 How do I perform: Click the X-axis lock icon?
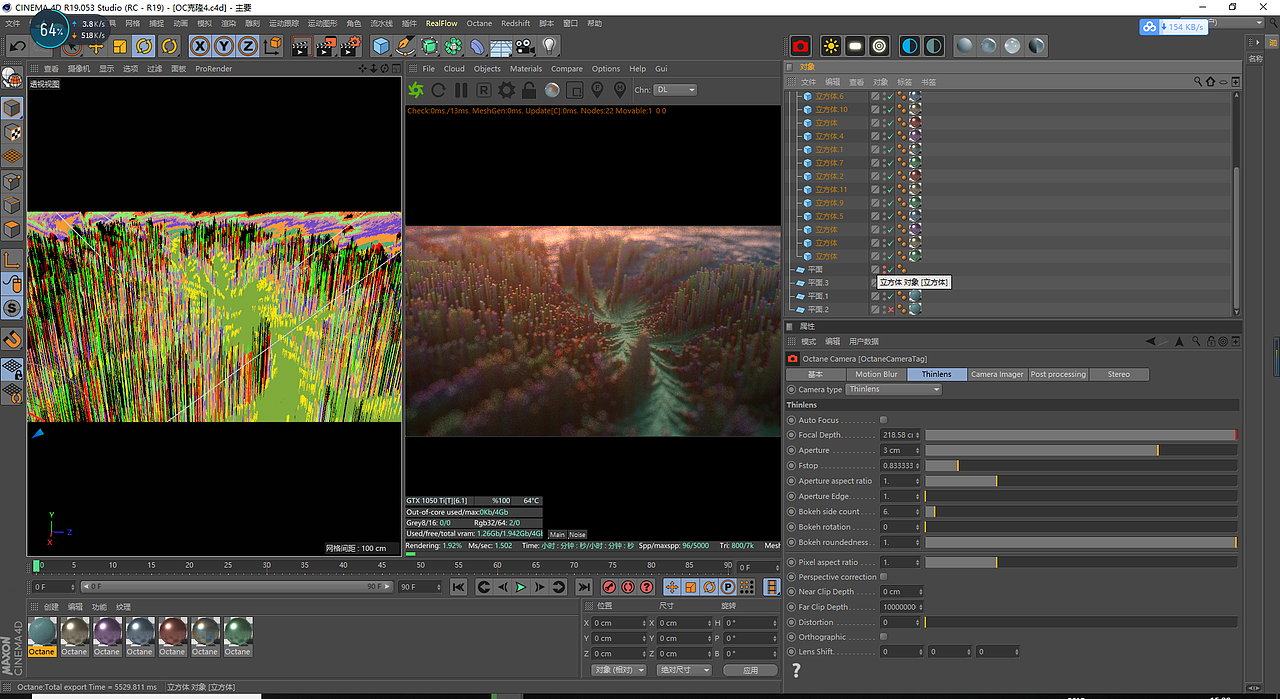click(x=200, y=46)
